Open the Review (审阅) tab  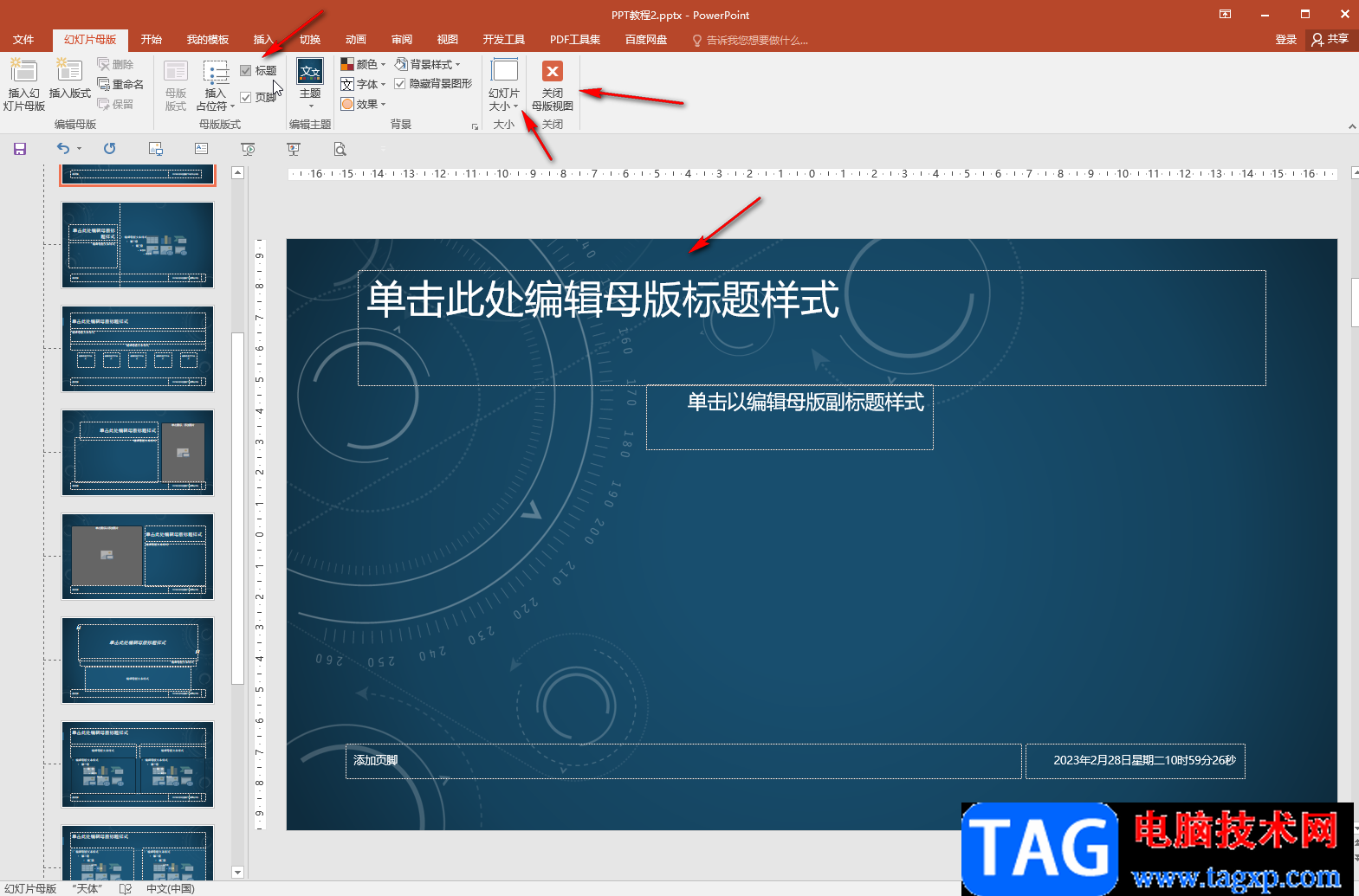click(x=402, y=40)
